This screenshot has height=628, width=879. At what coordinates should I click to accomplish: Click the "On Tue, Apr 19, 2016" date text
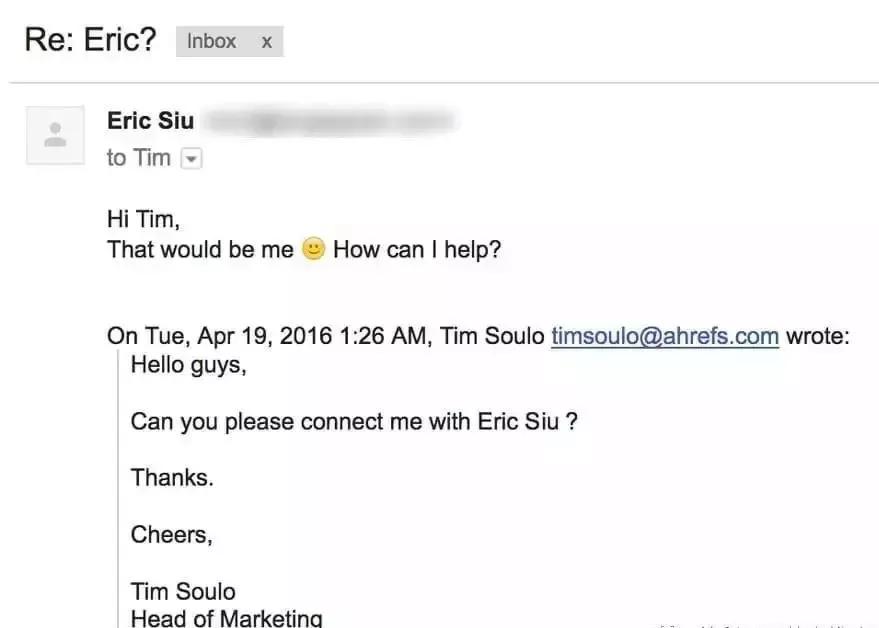(x=230, y=336)
